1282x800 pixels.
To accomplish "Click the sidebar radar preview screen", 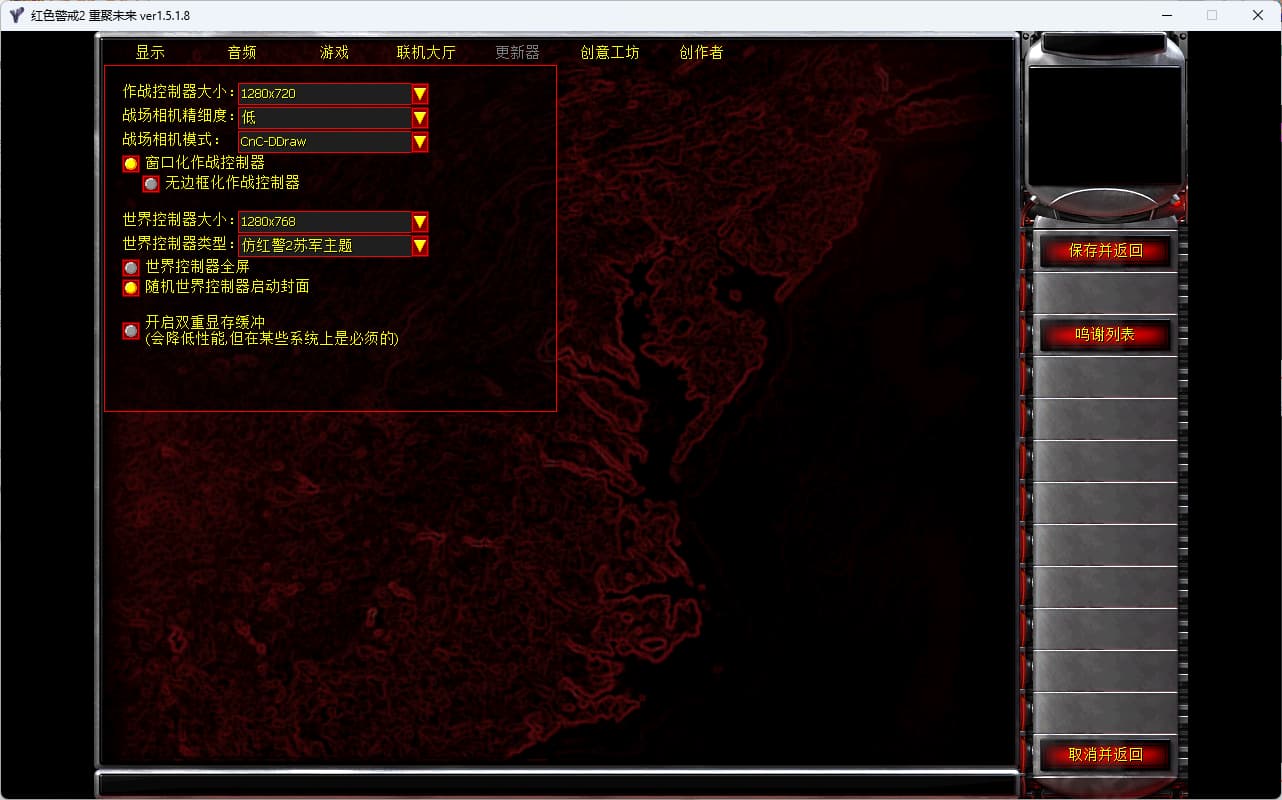I will [1105, 125].
